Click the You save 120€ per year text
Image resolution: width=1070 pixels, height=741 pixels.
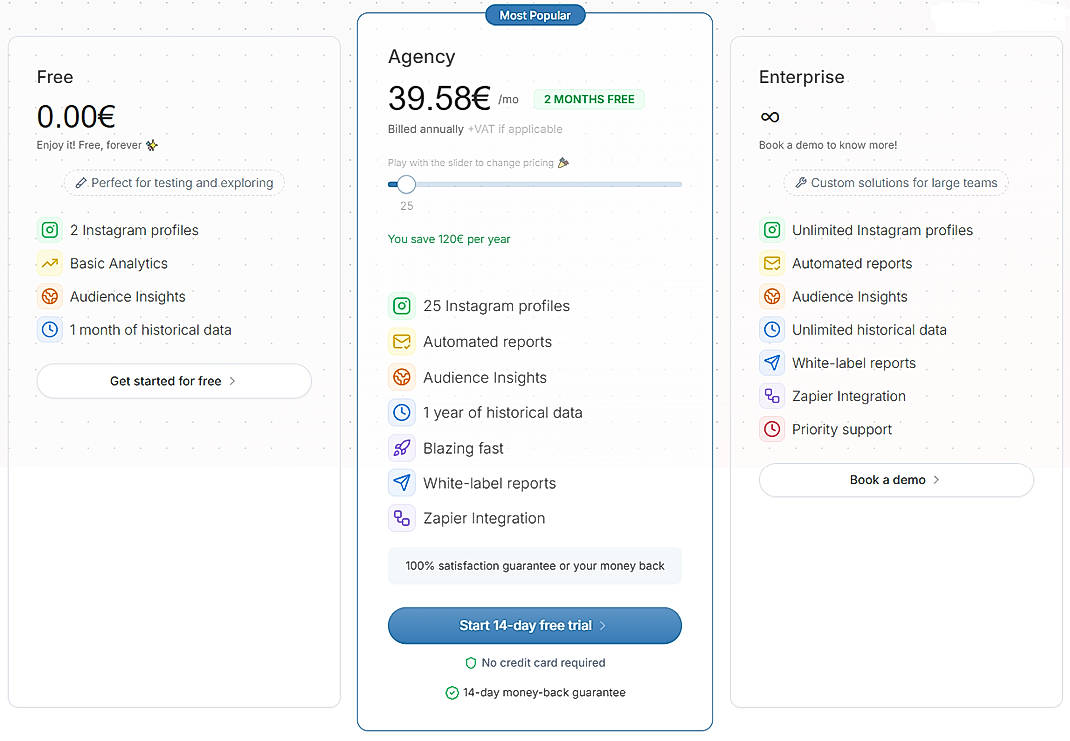pos(449,239)
